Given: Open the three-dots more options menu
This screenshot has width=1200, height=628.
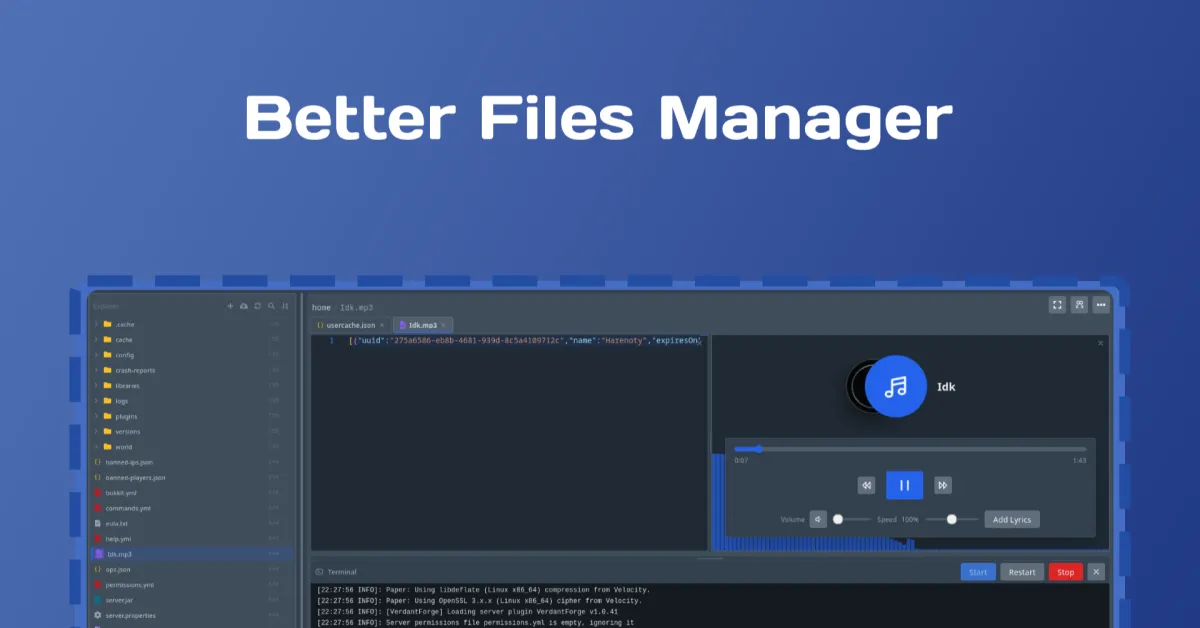Looking at the screenshot, I should 1101,305.
